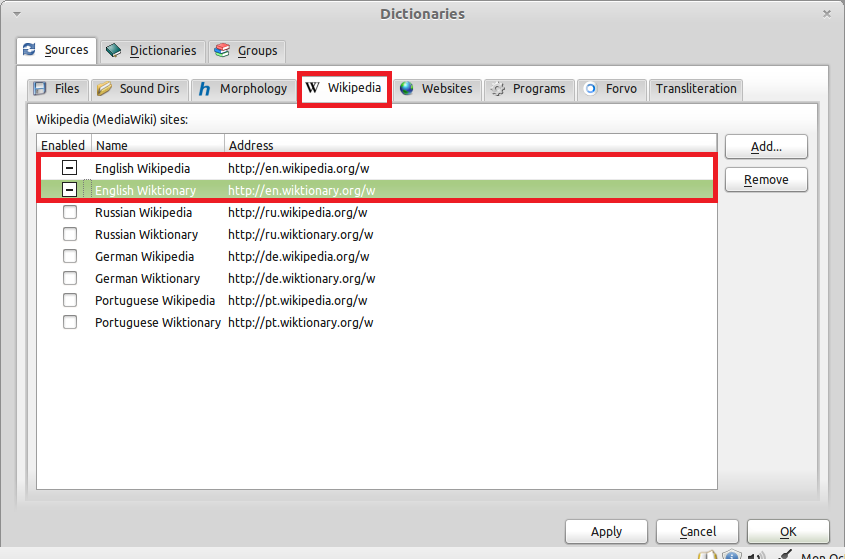Click the blue h Morphology icon
This screenshot has height=559, width=845.
(x=204, y=89)
